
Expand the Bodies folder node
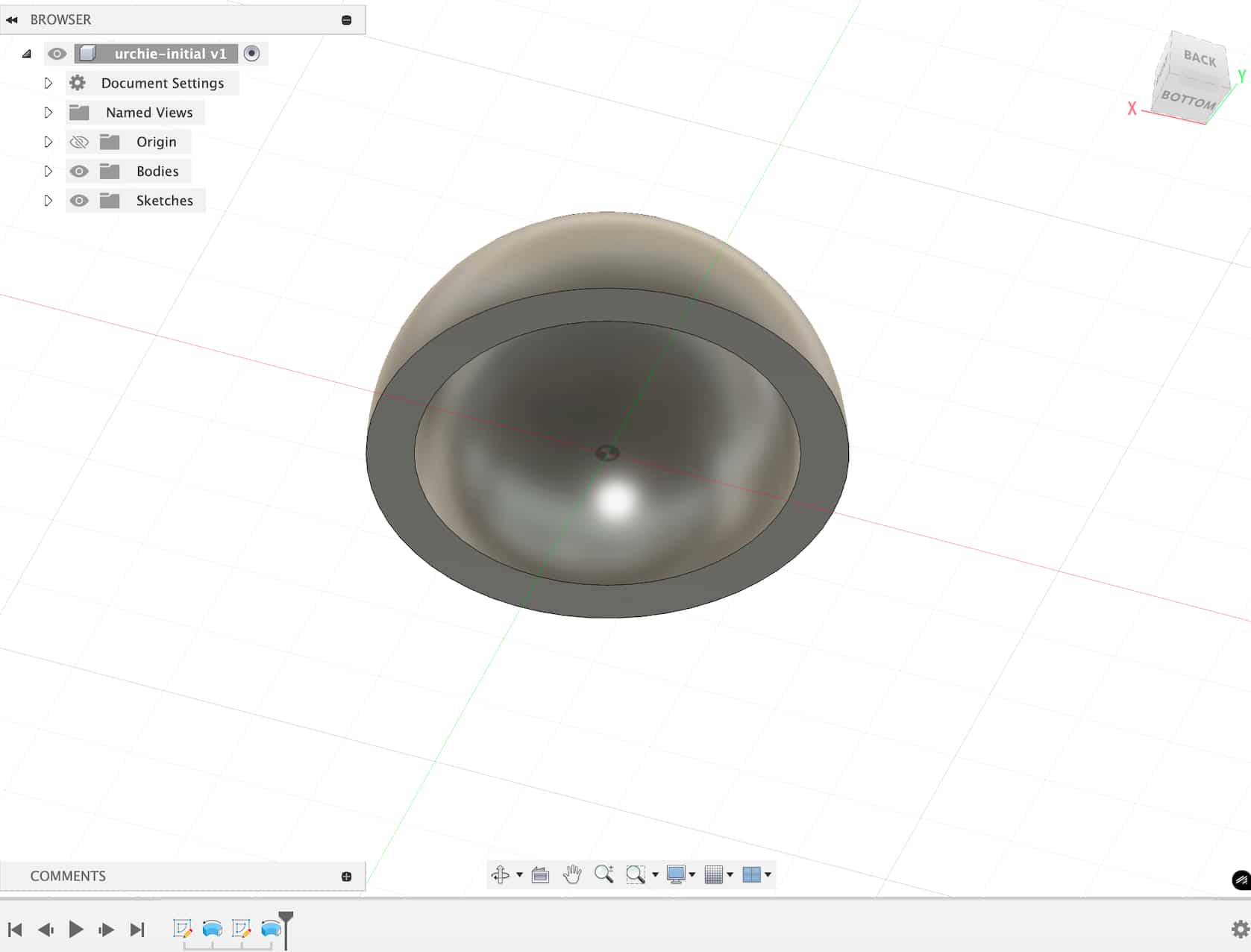point(48,171)
